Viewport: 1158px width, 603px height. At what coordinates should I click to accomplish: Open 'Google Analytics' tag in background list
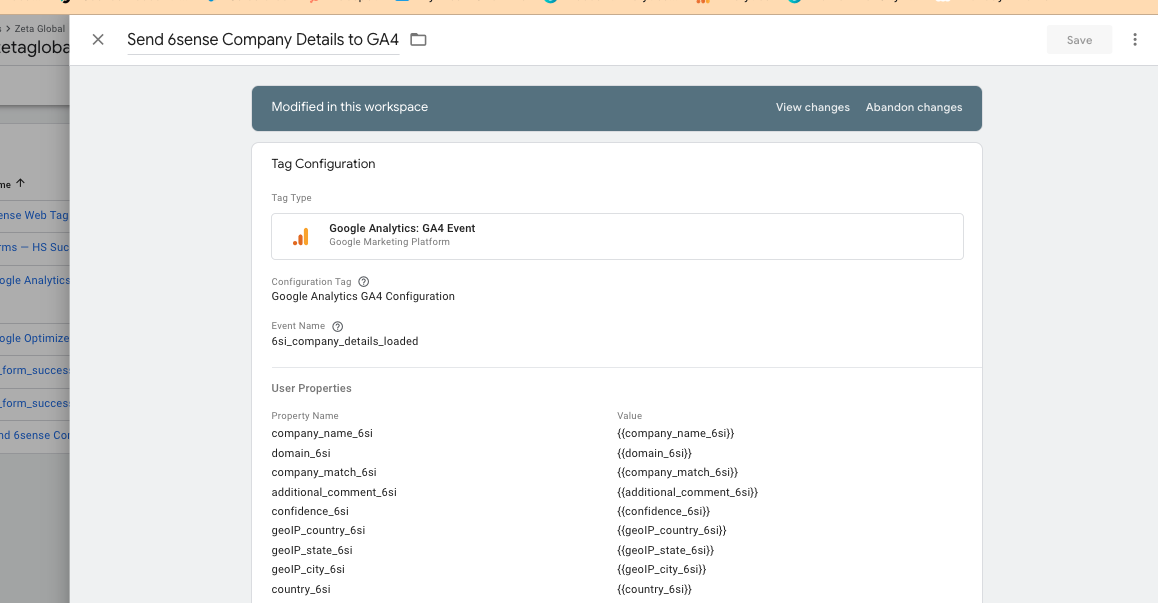(x=35, y=281)
